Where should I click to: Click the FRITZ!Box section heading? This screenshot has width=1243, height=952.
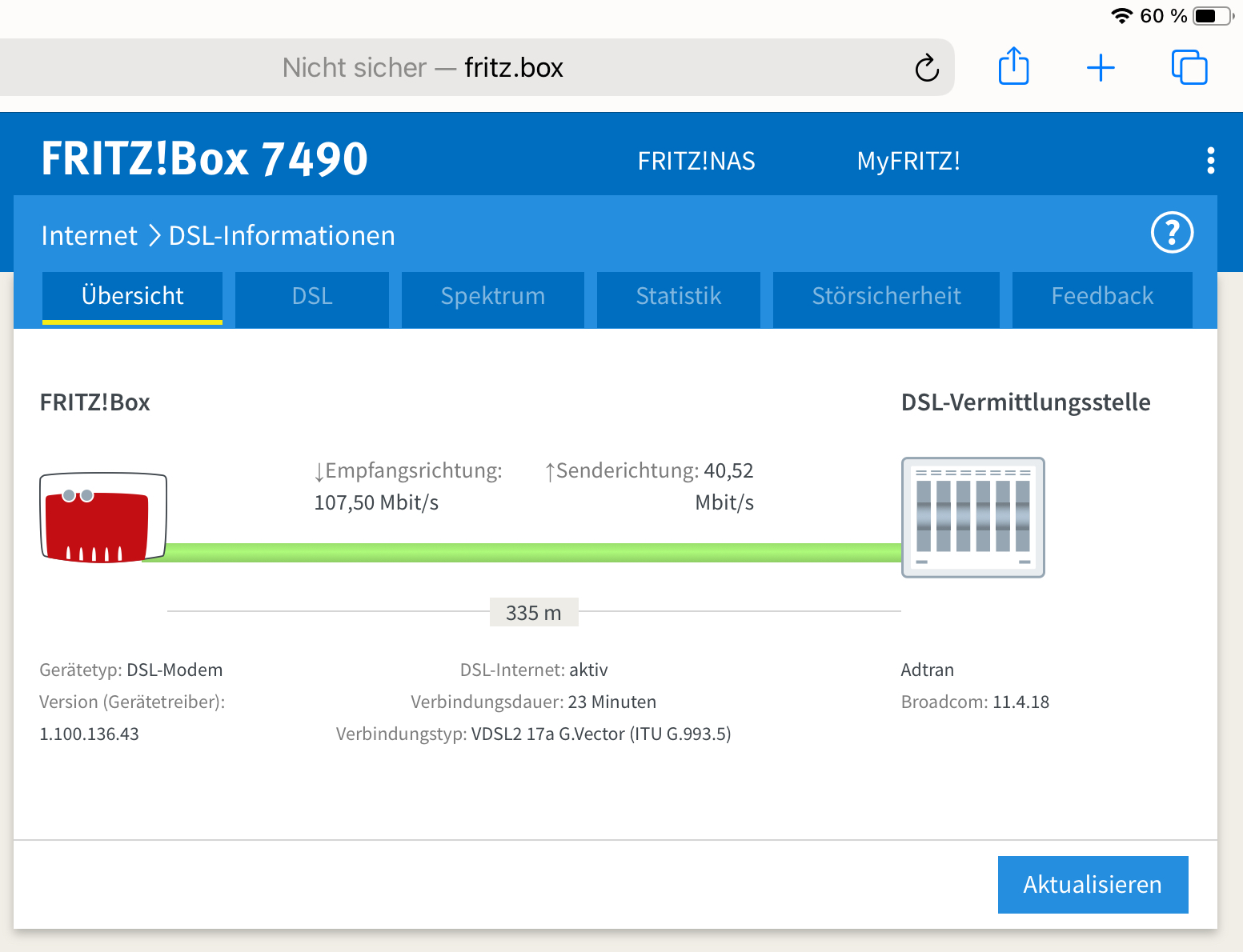(x=95, y=402)
